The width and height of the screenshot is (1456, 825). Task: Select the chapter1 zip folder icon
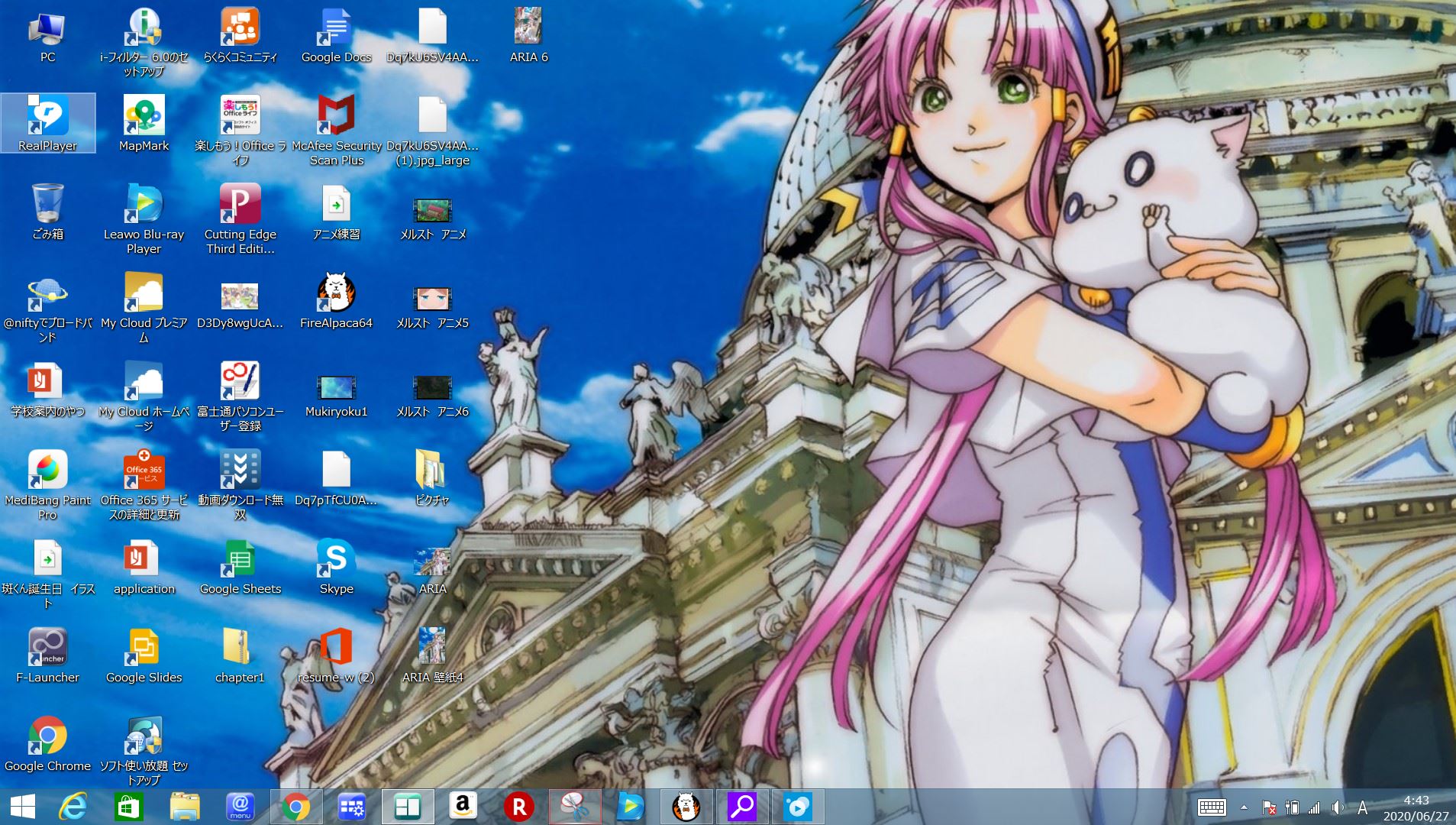point(240,655)
